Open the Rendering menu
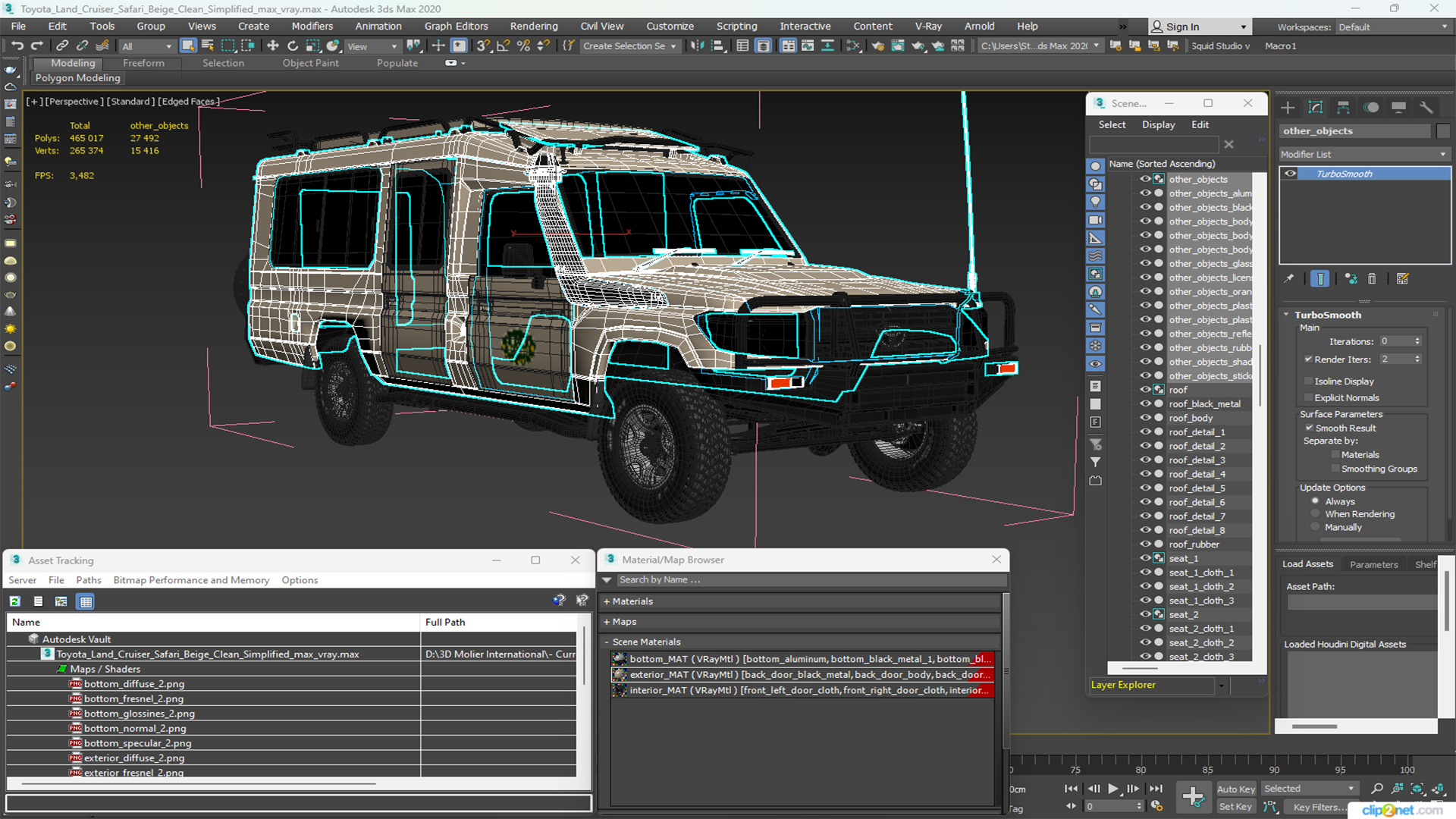Image resolution: width=1456 pixels, height=819 pixels. click(x=533, y=27)
